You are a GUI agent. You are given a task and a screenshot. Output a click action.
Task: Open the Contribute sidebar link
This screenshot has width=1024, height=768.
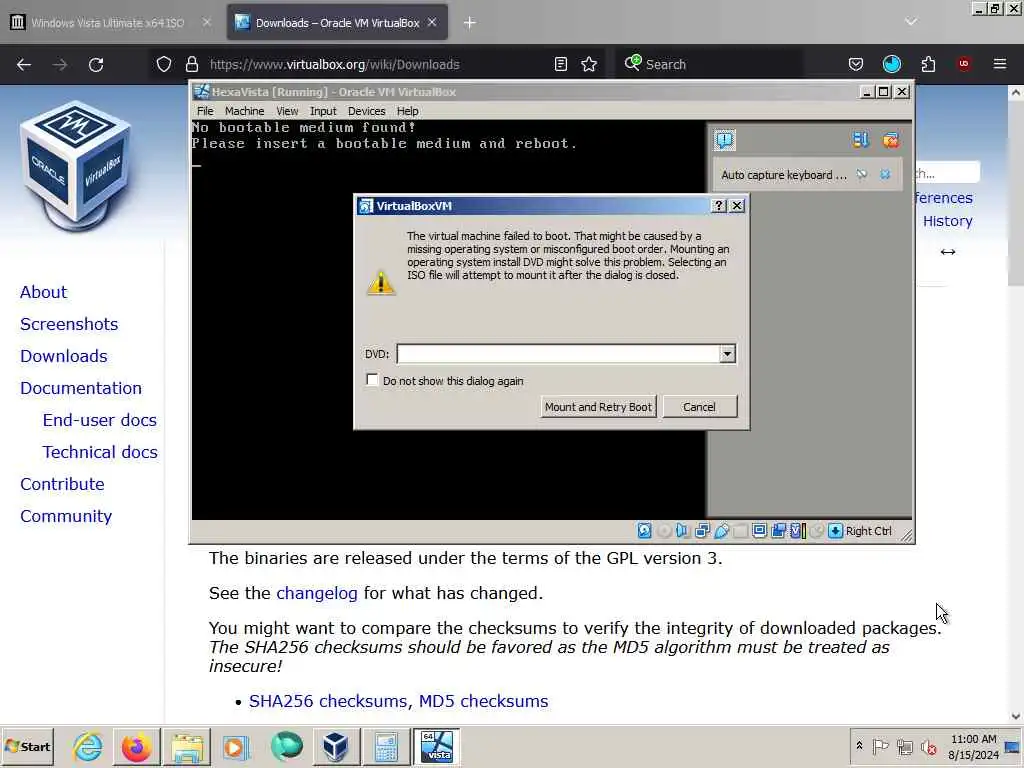(62, 484)
